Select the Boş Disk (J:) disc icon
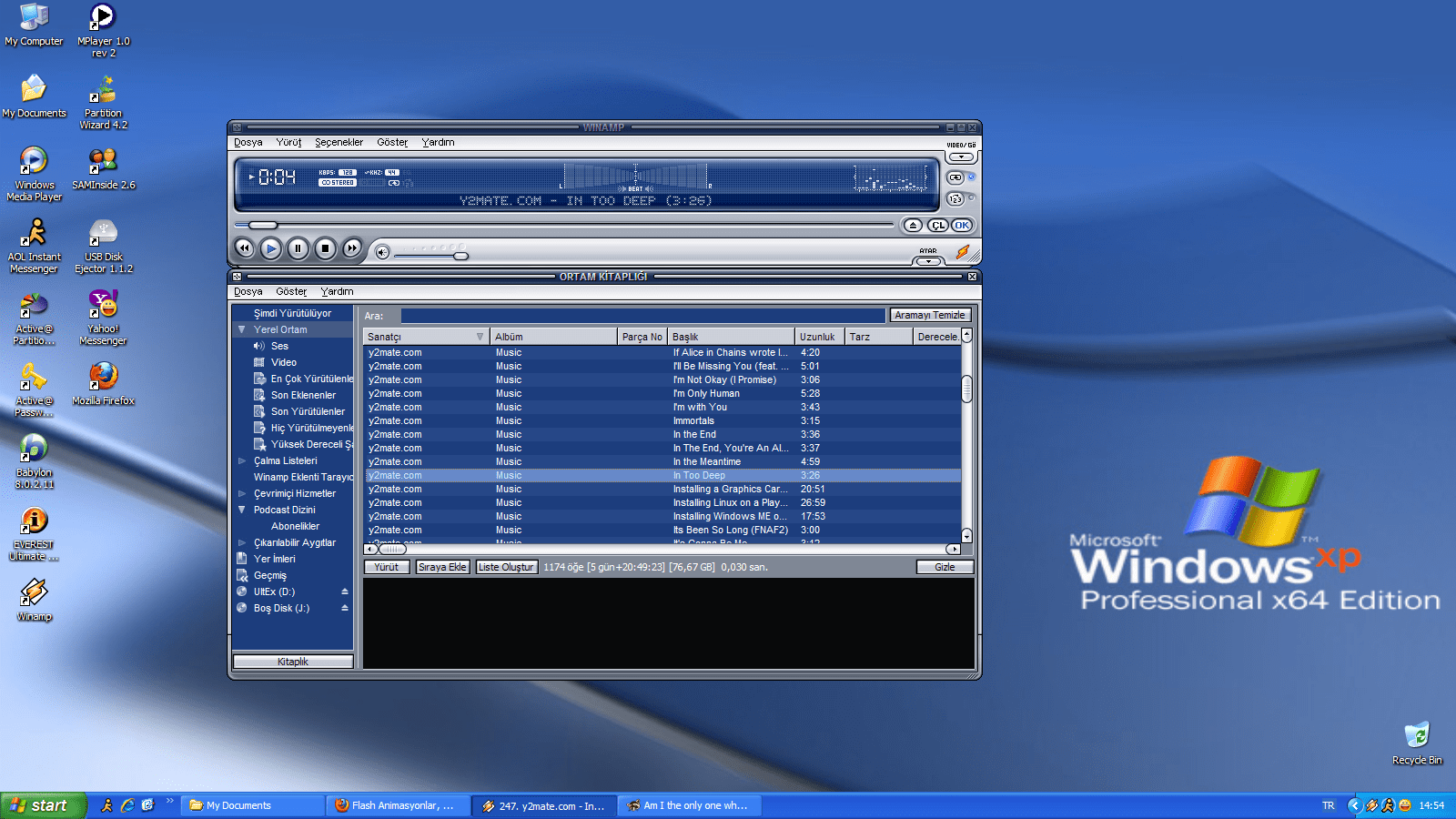Screen dimensions: 1456x819 [x=242, y=608]
